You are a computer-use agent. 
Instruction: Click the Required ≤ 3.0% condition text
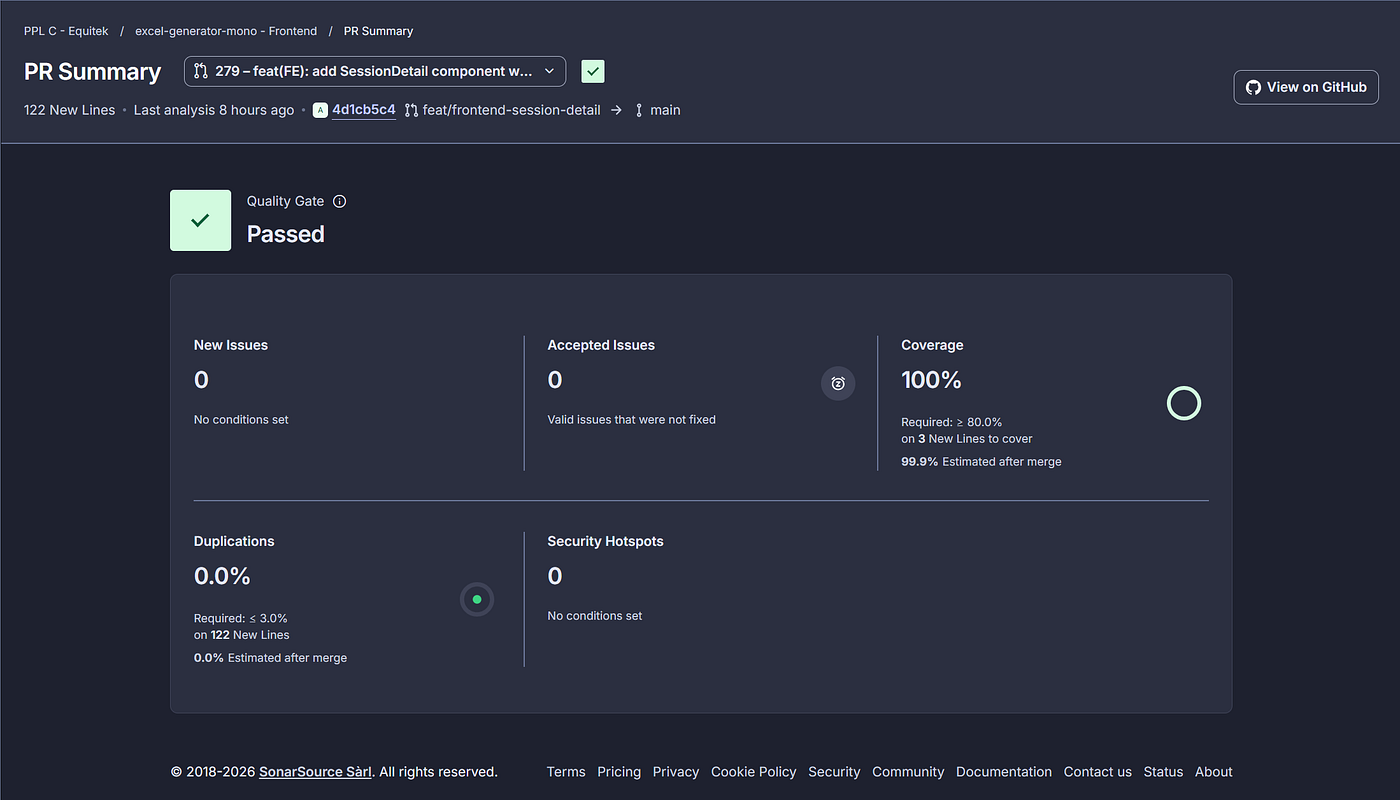(241, 618)
